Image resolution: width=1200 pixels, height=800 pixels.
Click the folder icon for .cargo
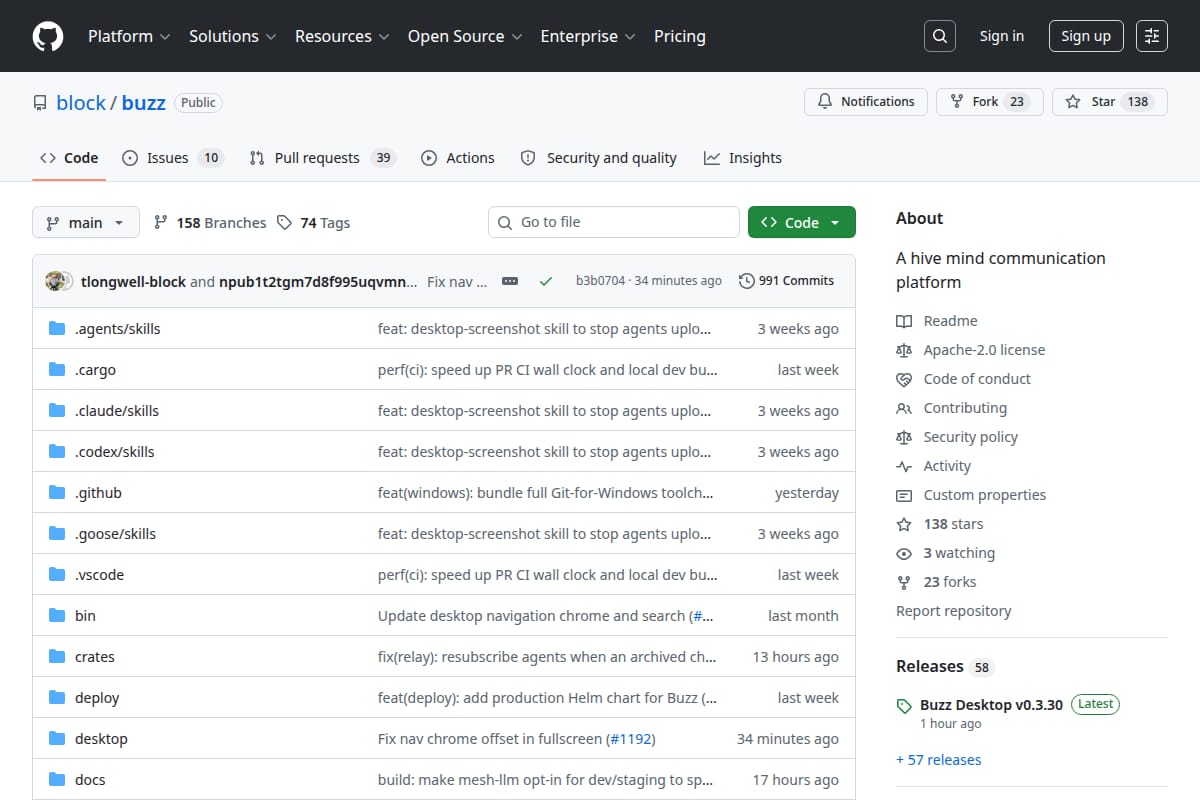pos(57,370)
